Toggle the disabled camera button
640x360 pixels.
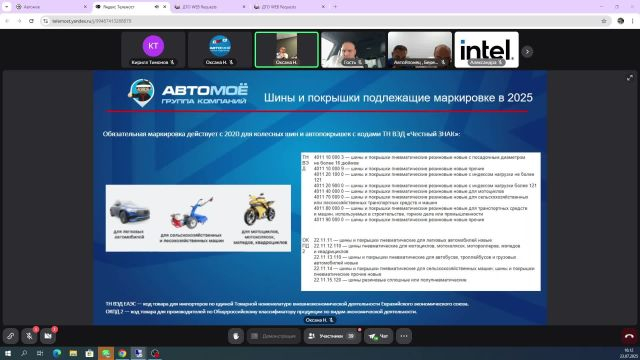pos(48,336)
